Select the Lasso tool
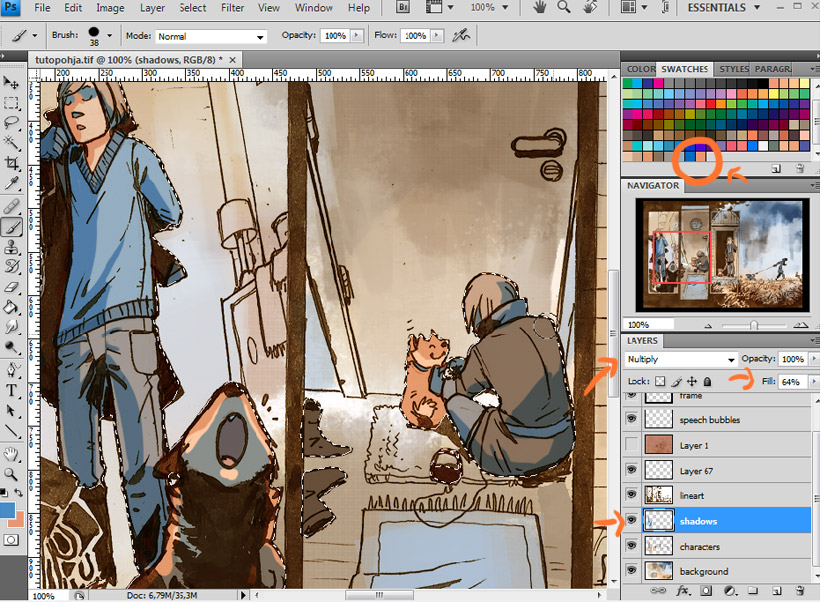The width and height of the screenshot is (820, 602). pyautogui.click(x=12, y=123)
